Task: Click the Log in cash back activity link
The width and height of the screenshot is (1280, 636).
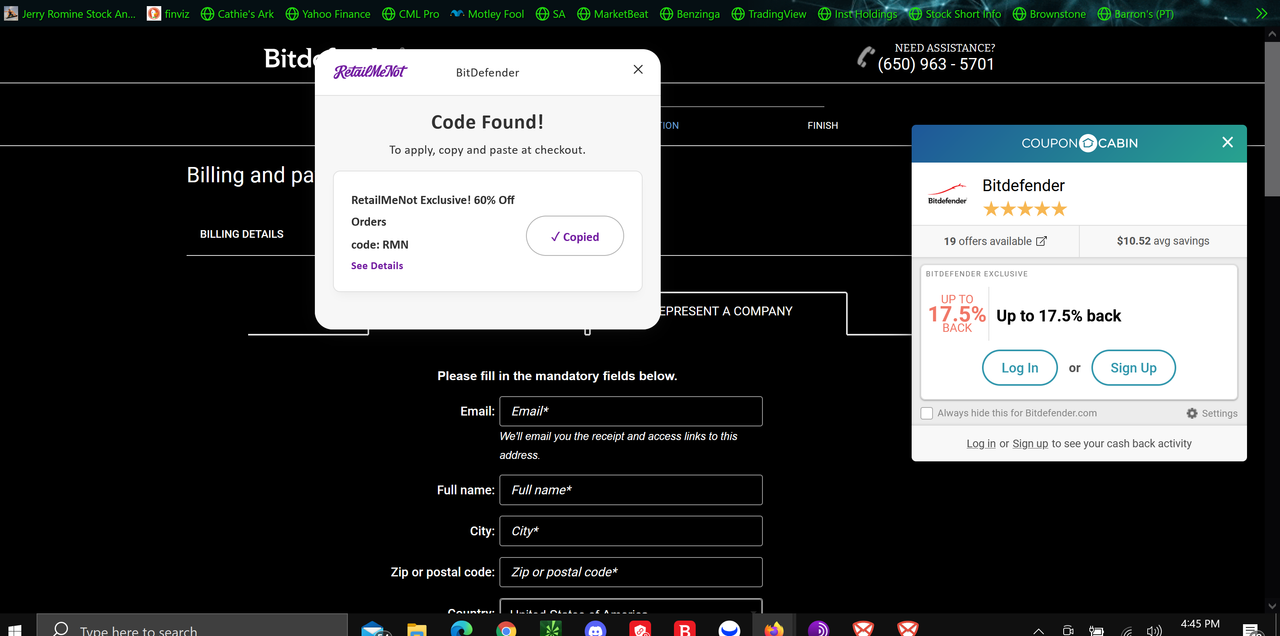Action: [981, 444]
